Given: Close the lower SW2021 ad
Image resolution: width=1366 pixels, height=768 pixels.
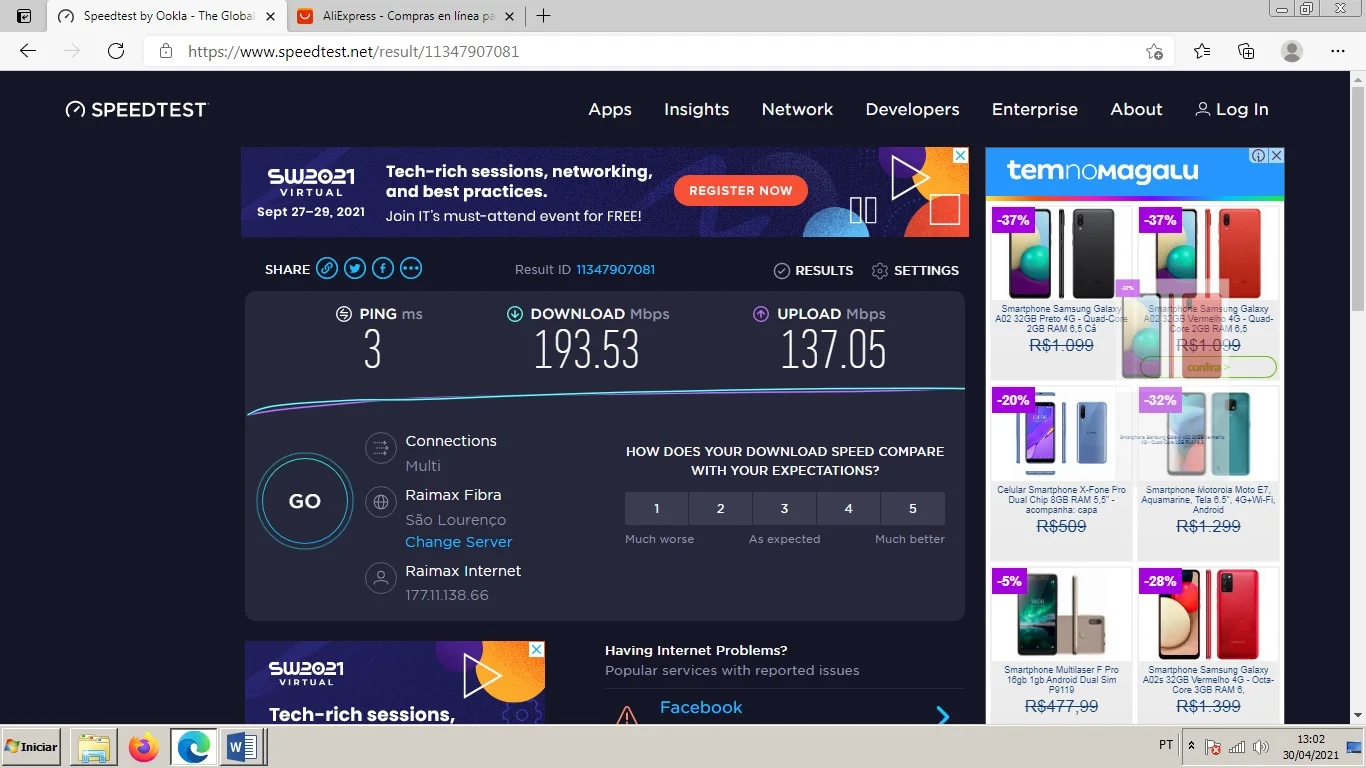Looking at the screenshot, I should [x=536, y=650].
